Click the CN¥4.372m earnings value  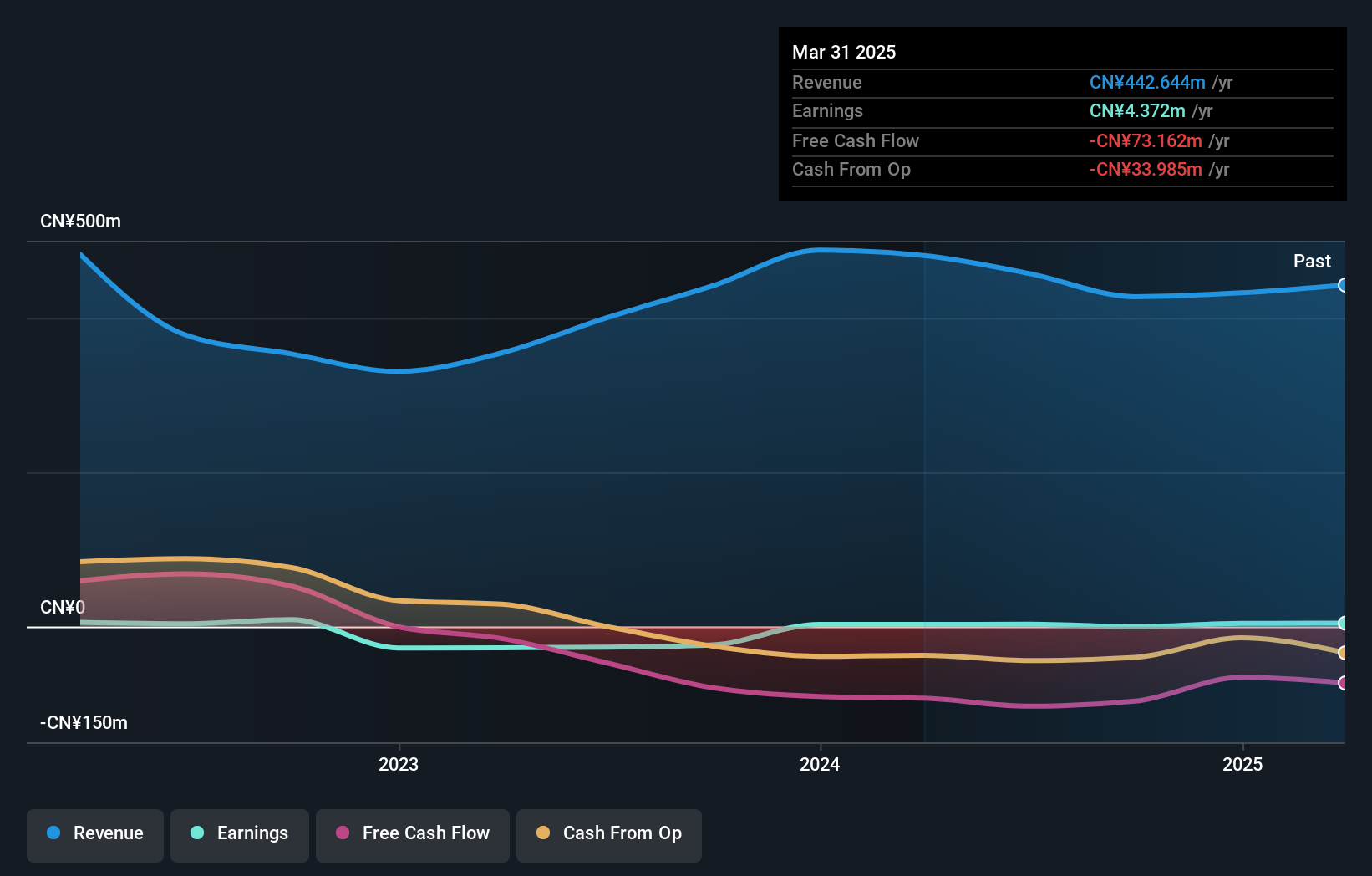[x=1137, y=110]
